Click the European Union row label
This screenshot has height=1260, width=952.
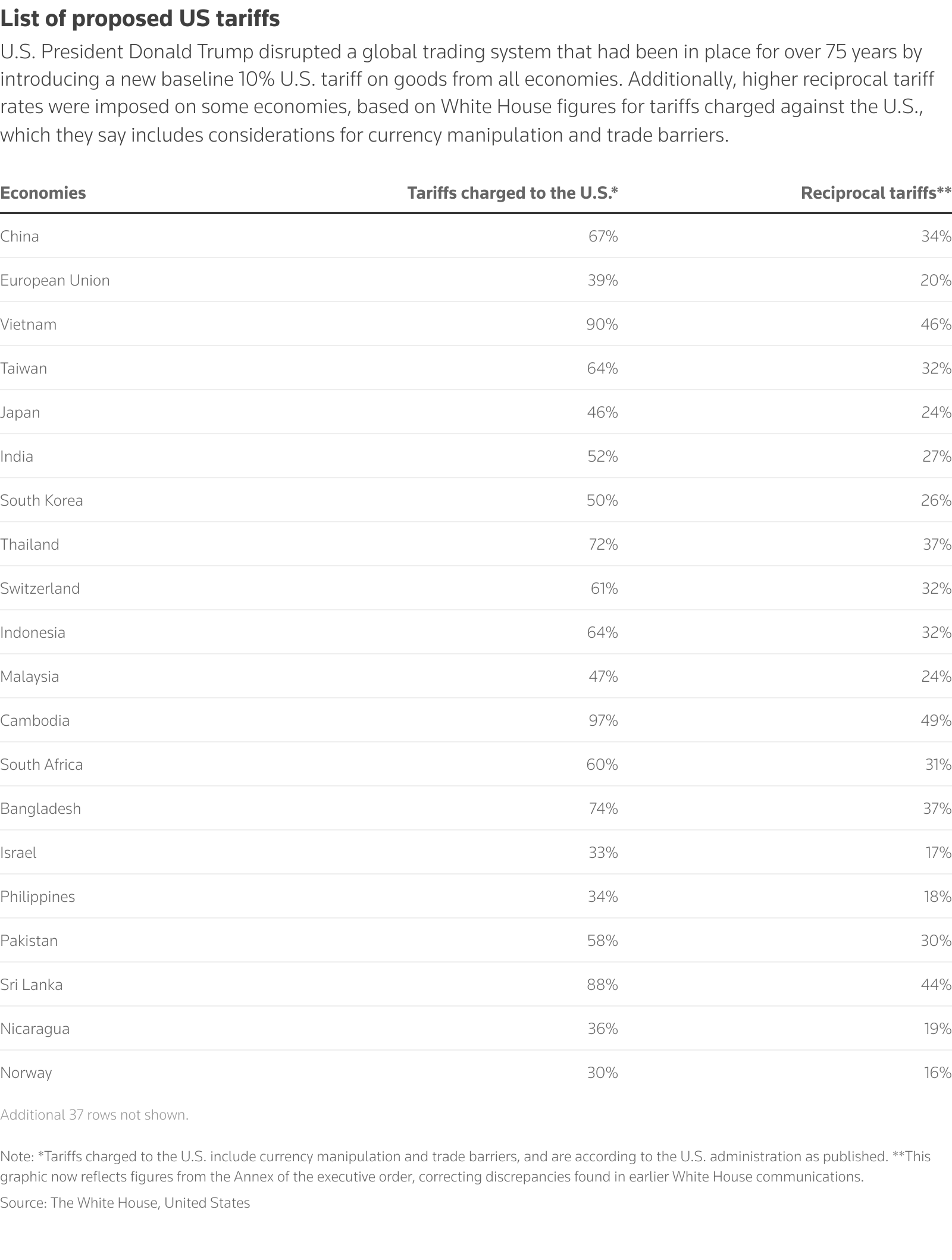55,280
